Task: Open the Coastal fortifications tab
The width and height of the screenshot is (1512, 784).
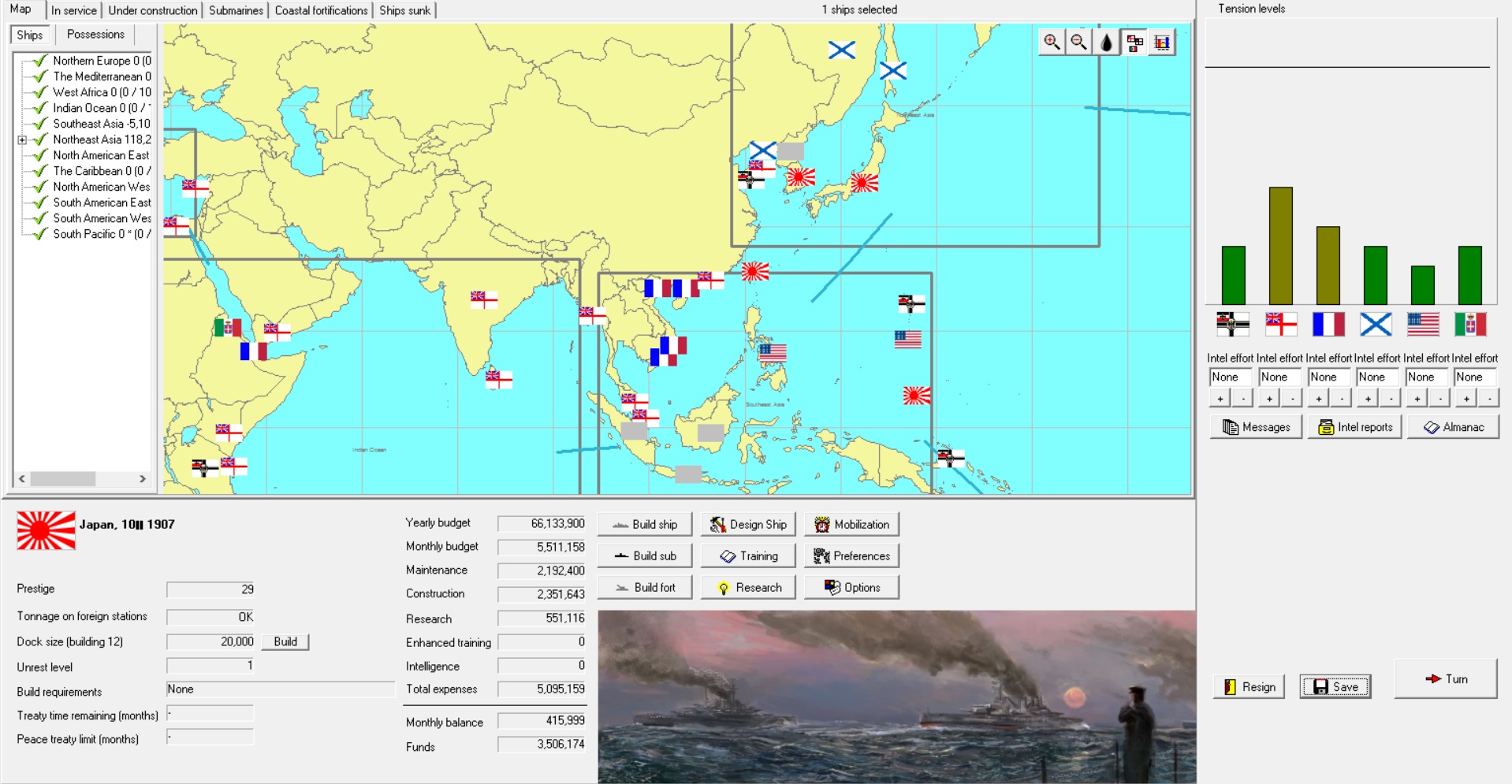Action: tap(322, 10)
